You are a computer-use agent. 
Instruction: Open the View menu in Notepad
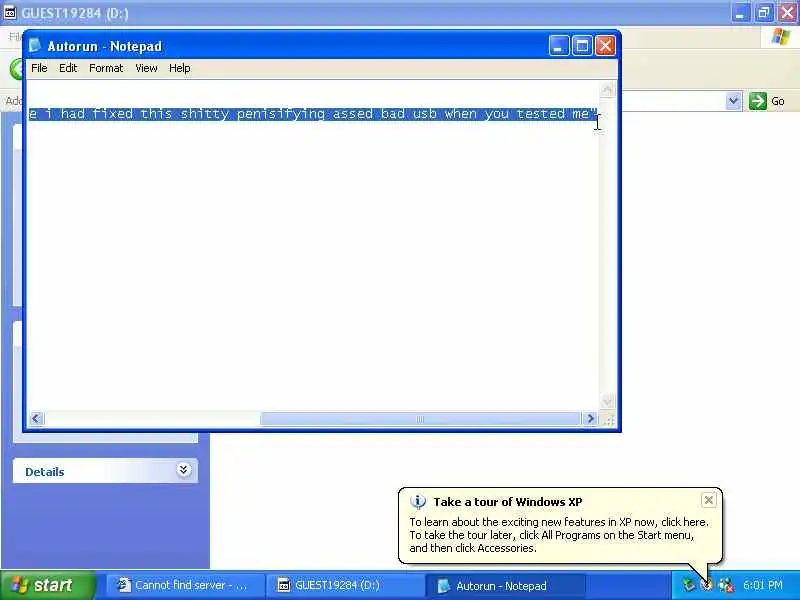point(146,68)
